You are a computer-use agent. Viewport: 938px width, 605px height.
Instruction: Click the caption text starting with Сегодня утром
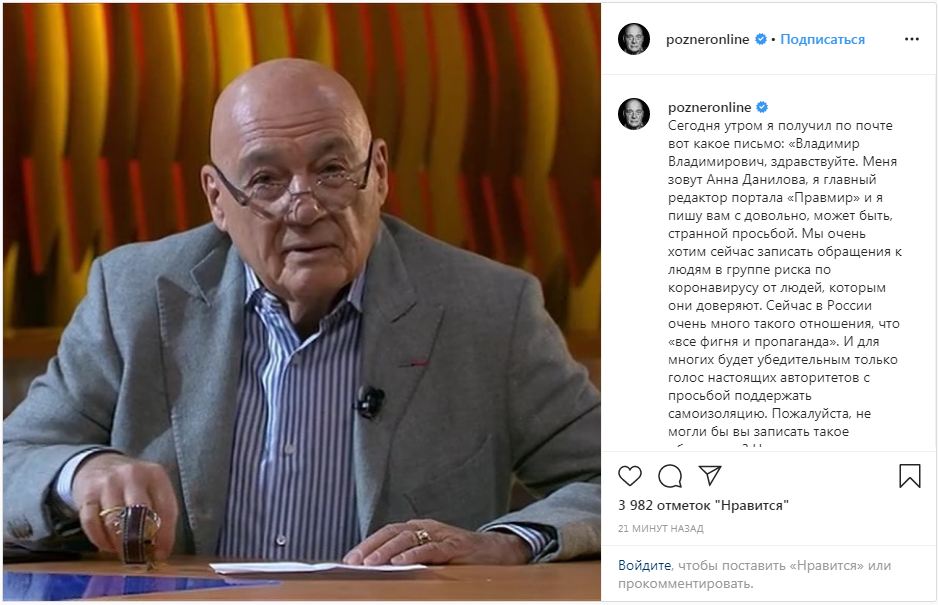785,278
